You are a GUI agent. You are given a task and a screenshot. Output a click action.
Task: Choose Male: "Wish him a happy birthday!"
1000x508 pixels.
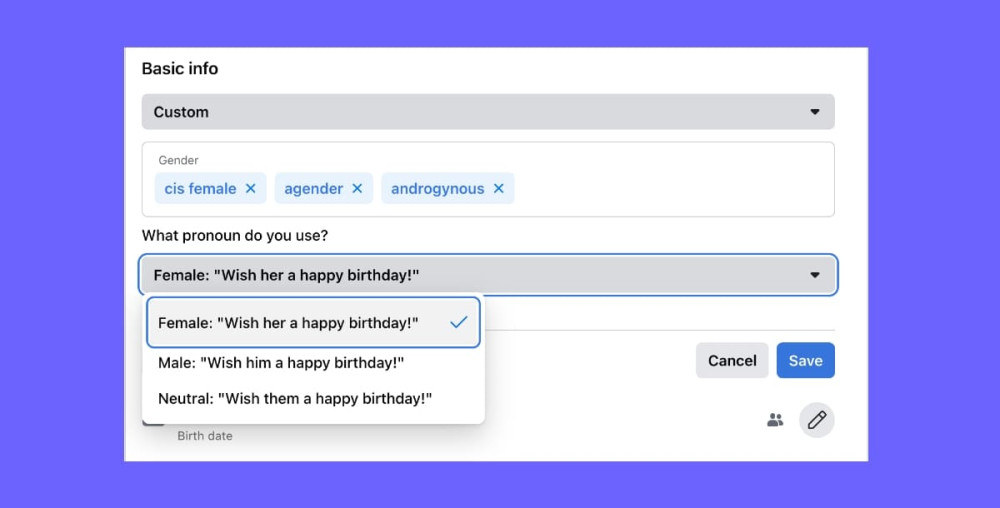281,363
